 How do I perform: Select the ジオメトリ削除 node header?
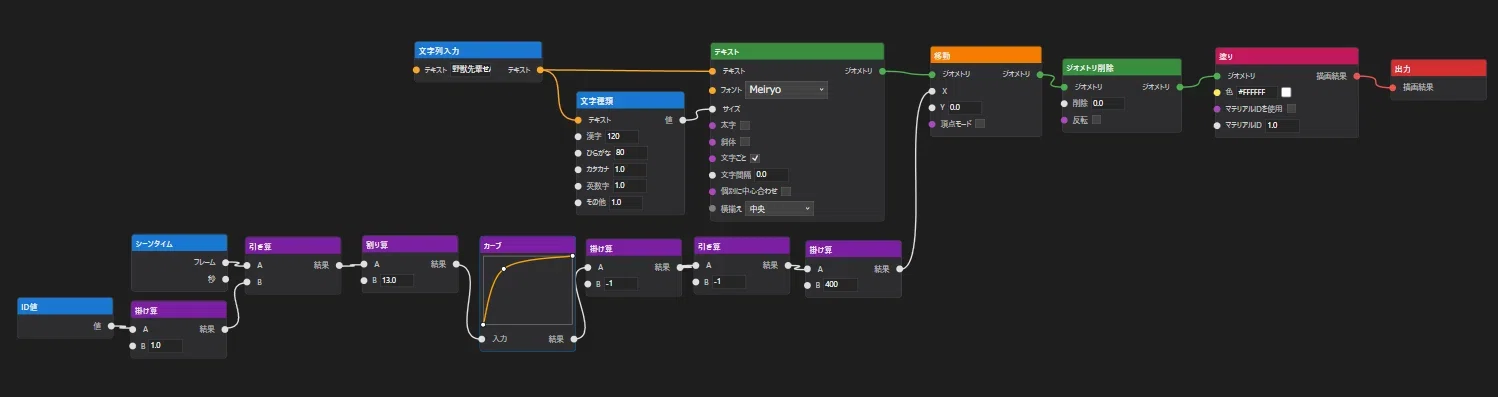click(x=1121, y=67)
